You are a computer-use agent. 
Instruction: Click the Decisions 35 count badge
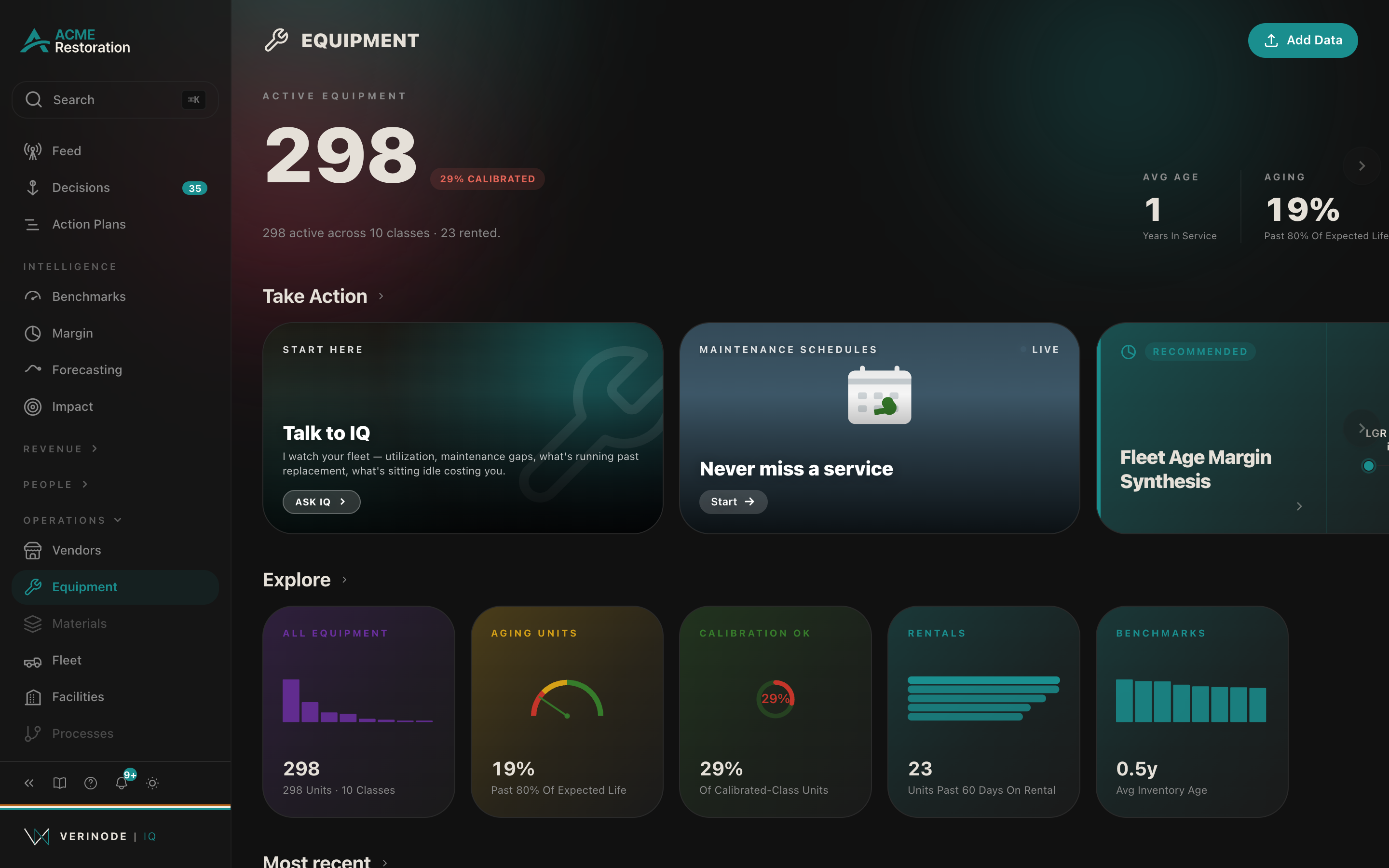click(x=194, y=188)
